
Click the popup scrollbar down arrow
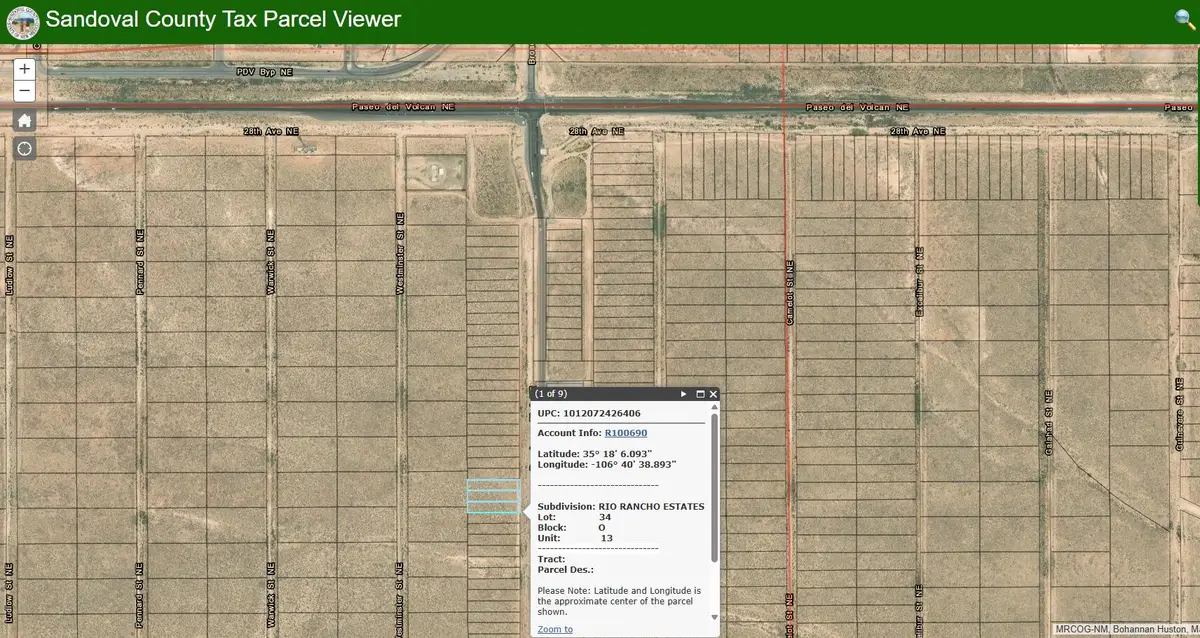714,616
